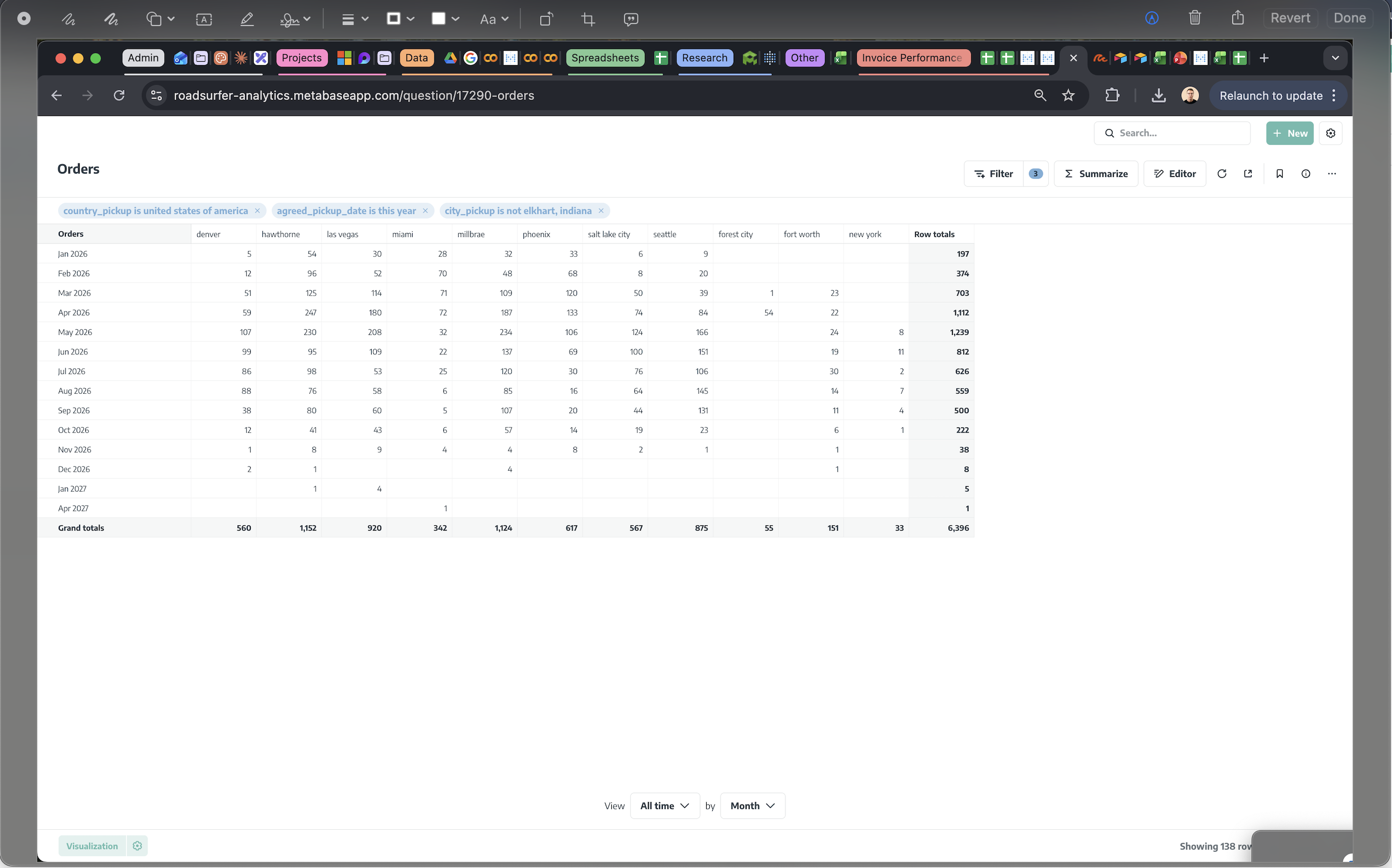Click the share external link icon
Viewport: 1392px width, 868px height.
[1248, 174]
